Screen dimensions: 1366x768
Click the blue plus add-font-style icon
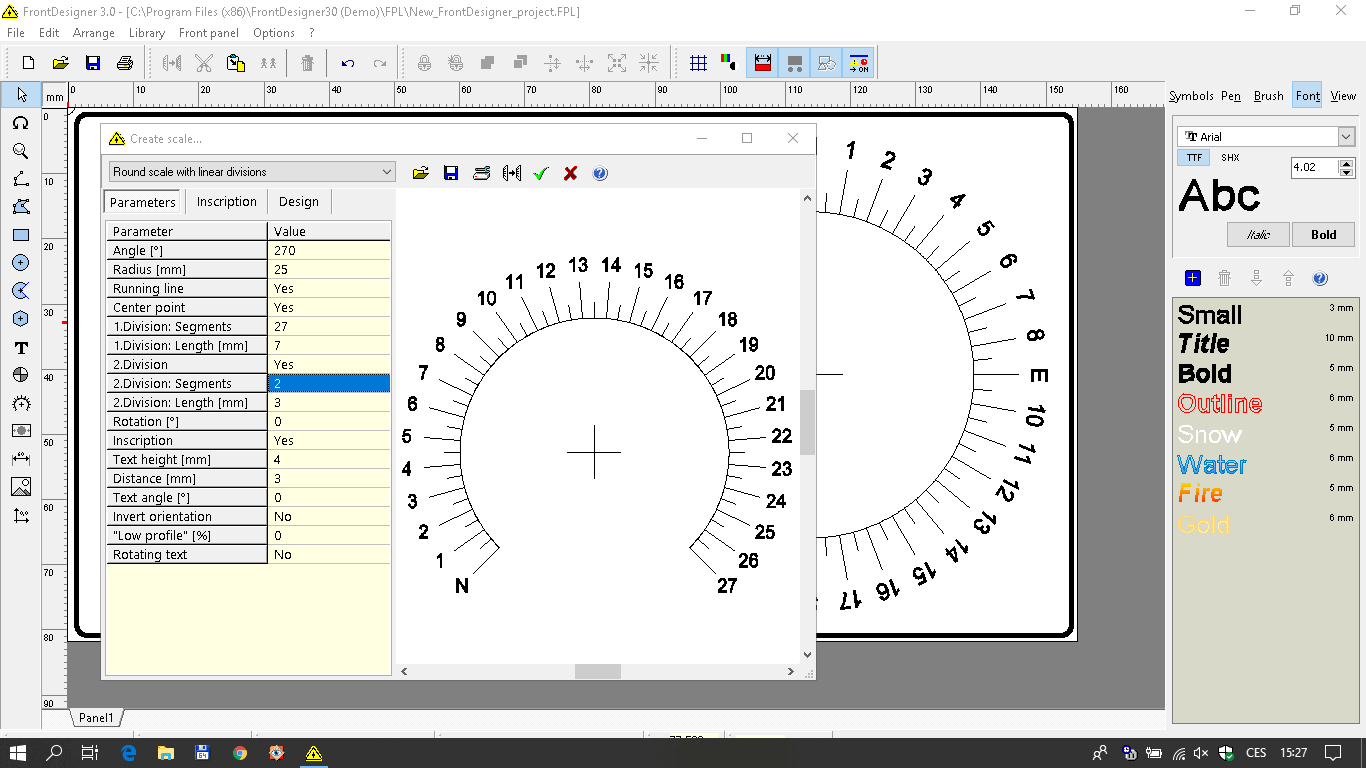[1192, 278]
